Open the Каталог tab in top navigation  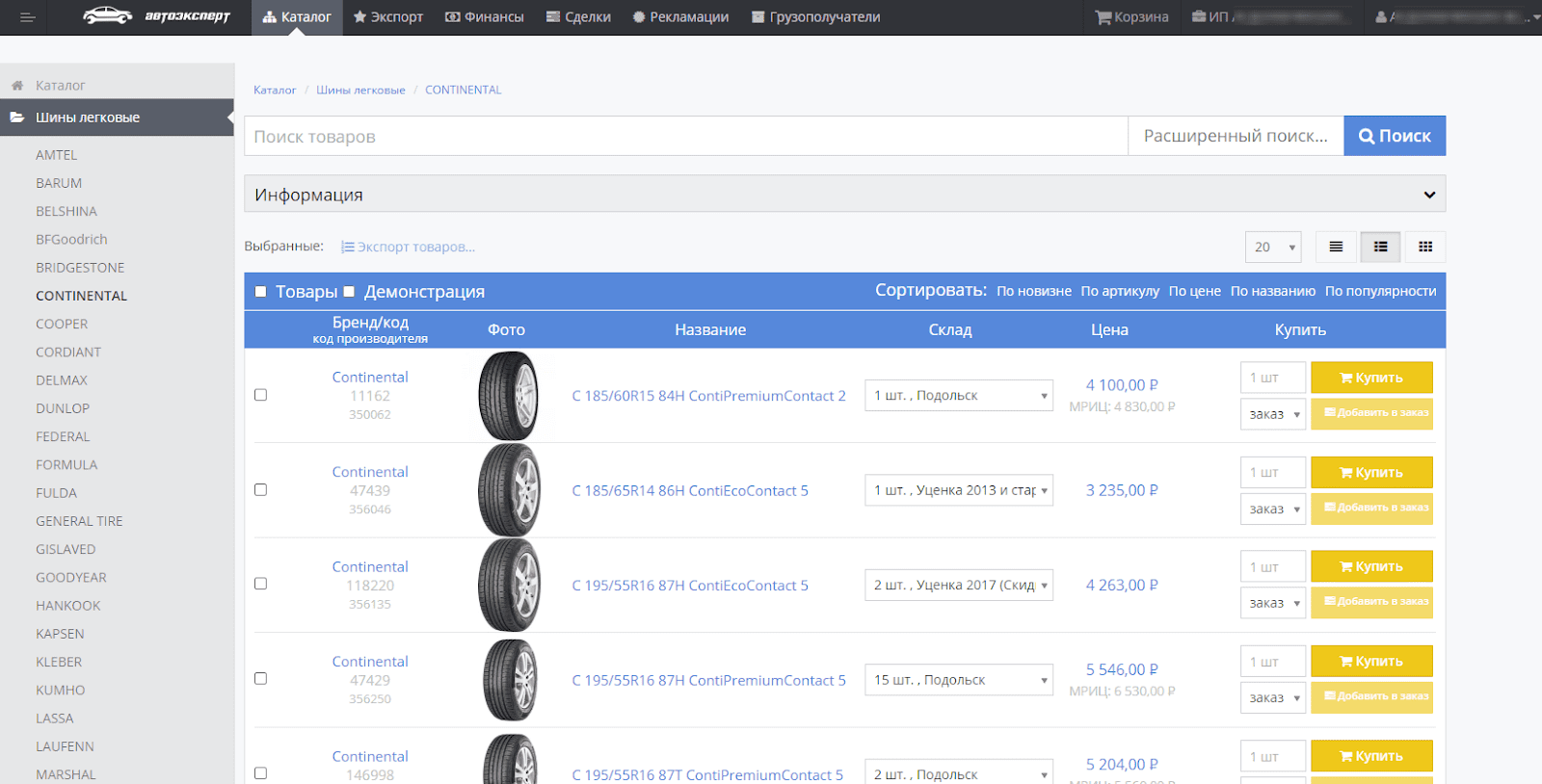297,17
